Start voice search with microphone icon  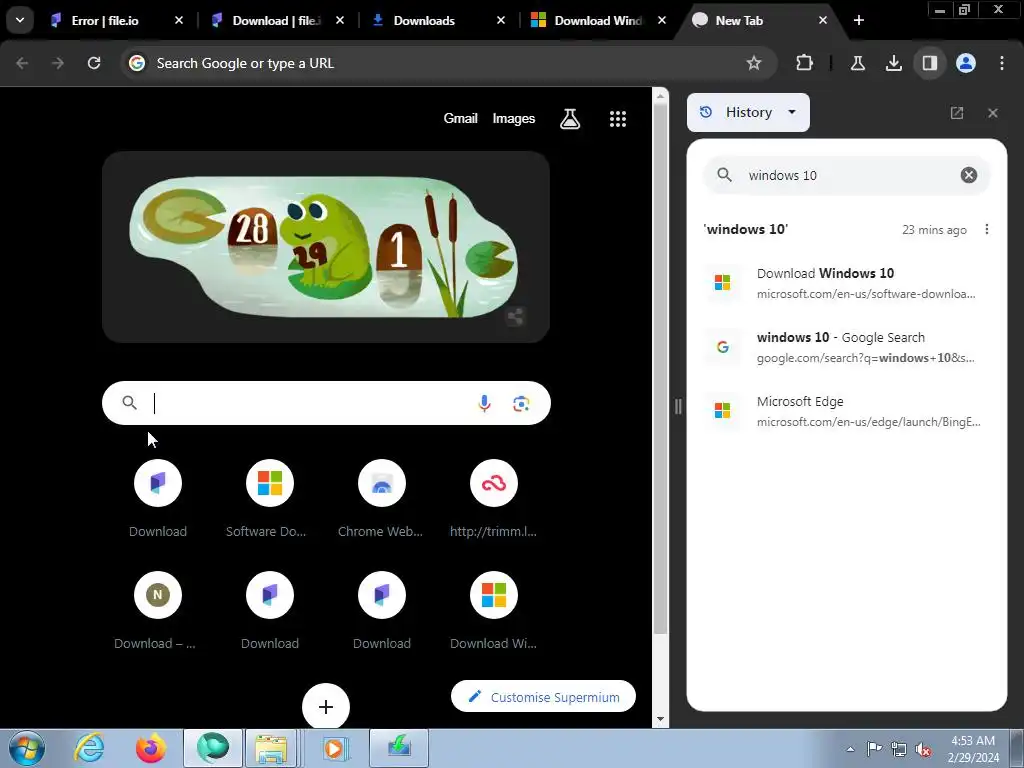484,404
